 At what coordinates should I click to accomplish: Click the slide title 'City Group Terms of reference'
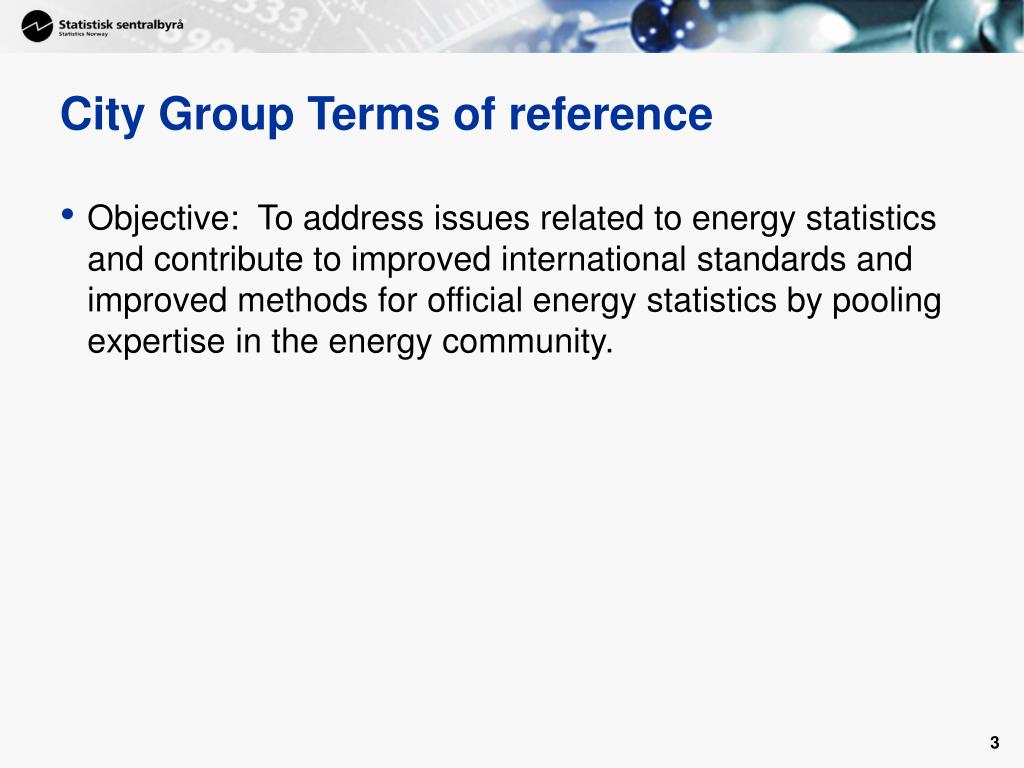click(x=386, y=115)
